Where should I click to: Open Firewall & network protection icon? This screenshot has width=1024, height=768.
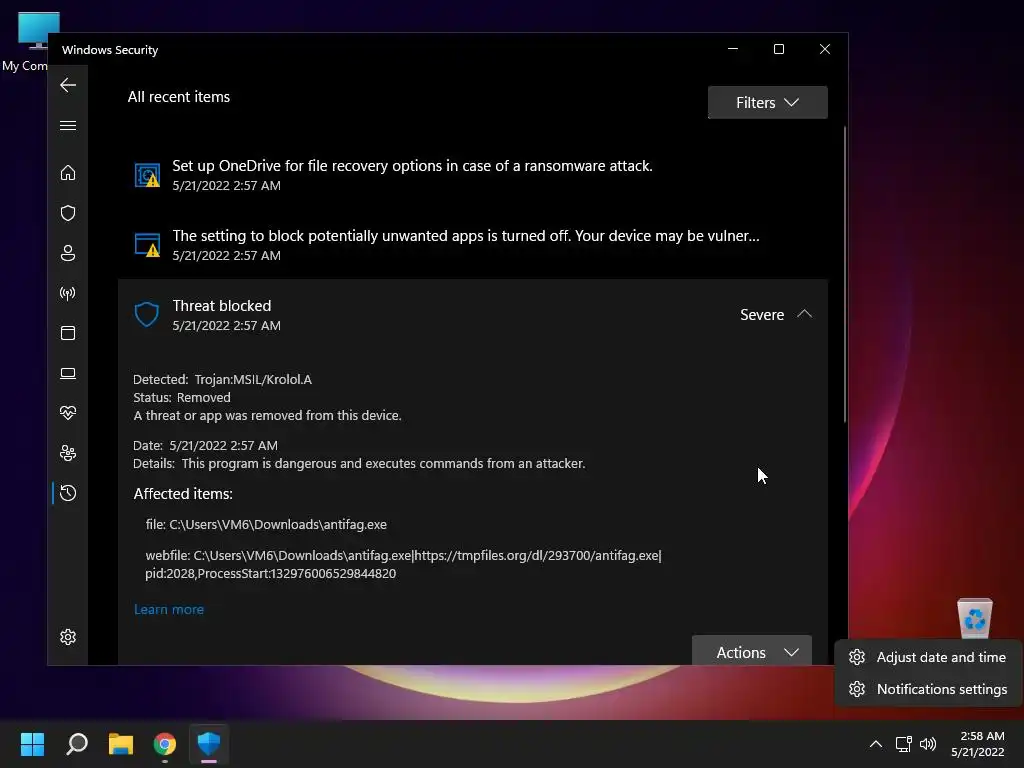(x=68, y=293)
